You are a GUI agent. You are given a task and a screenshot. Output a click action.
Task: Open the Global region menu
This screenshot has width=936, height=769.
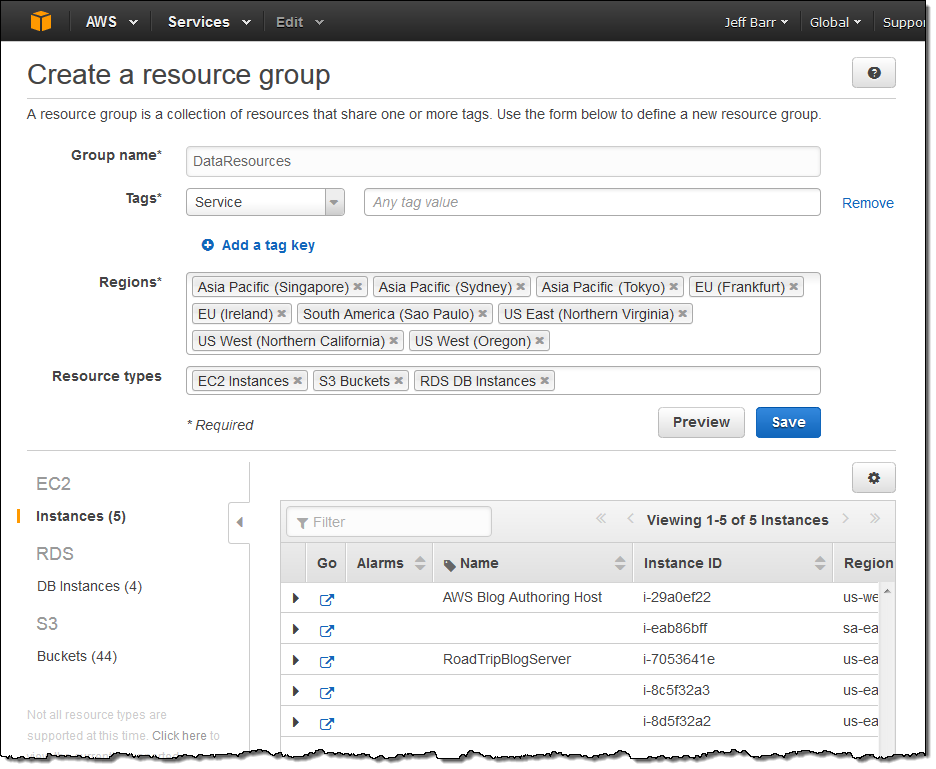835,22
